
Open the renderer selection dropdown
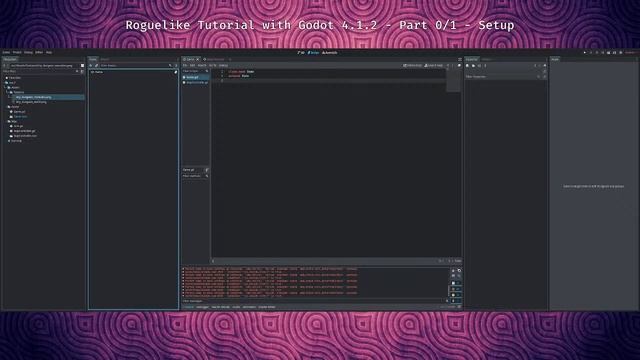630,53
